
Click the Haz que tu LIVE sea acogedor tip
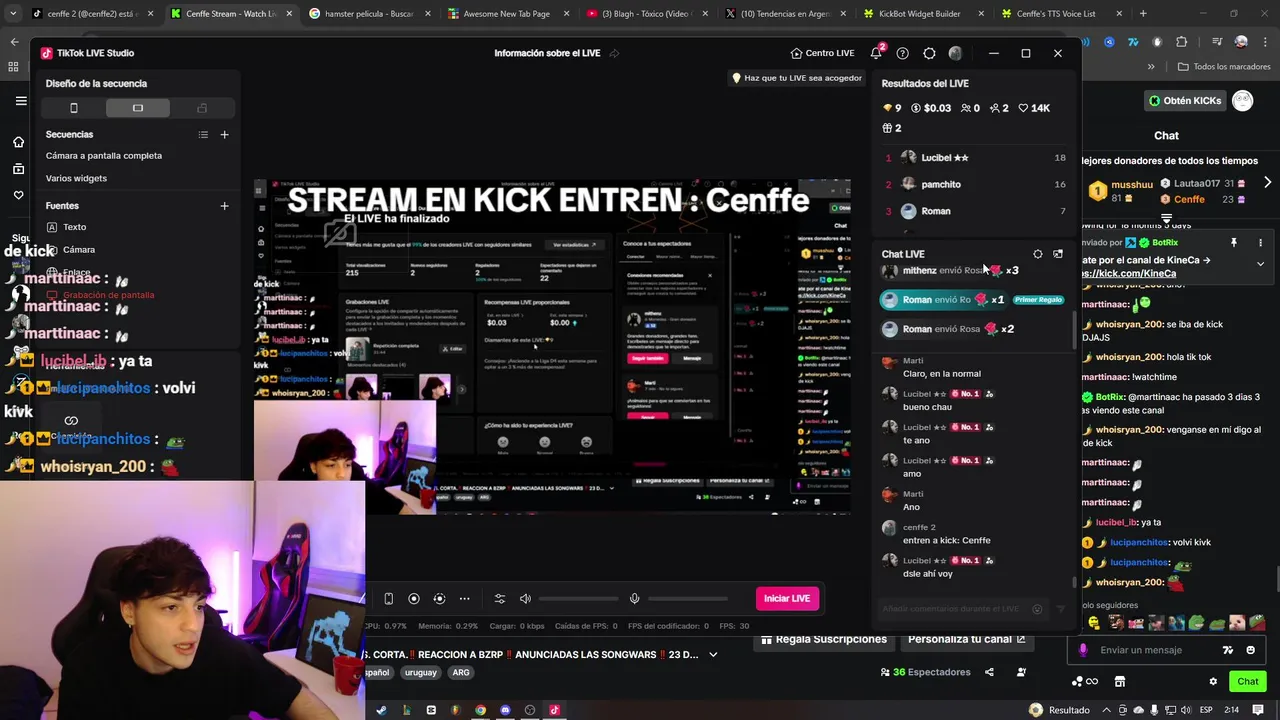click(797, 78)
